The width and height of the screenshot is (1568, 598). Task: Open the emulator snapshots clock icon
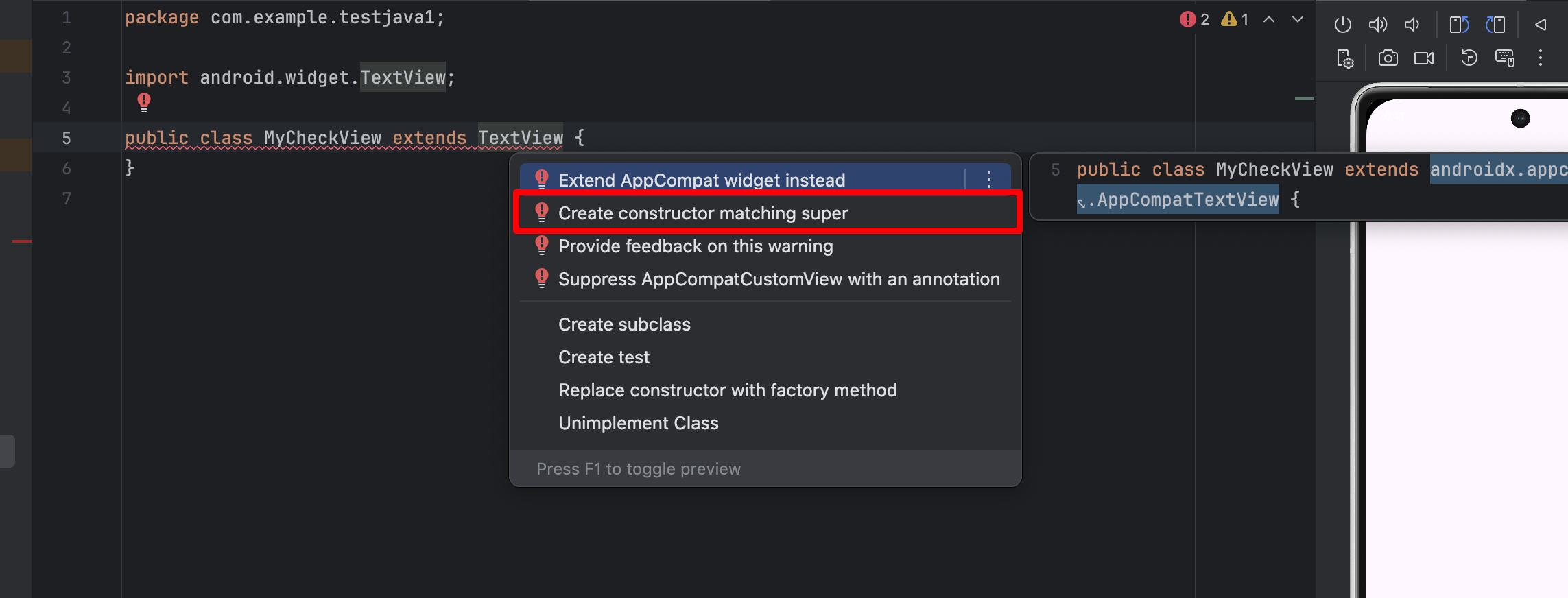click(x=1469, y=58)
